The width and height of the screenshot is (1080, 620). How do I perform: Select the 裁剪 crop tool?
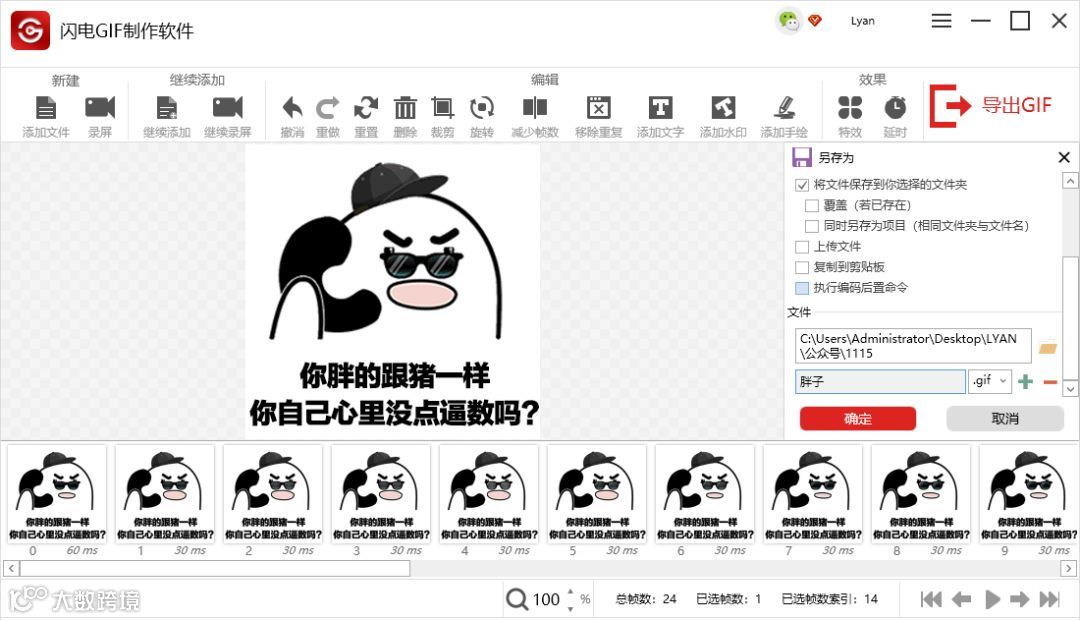(442, 107)
